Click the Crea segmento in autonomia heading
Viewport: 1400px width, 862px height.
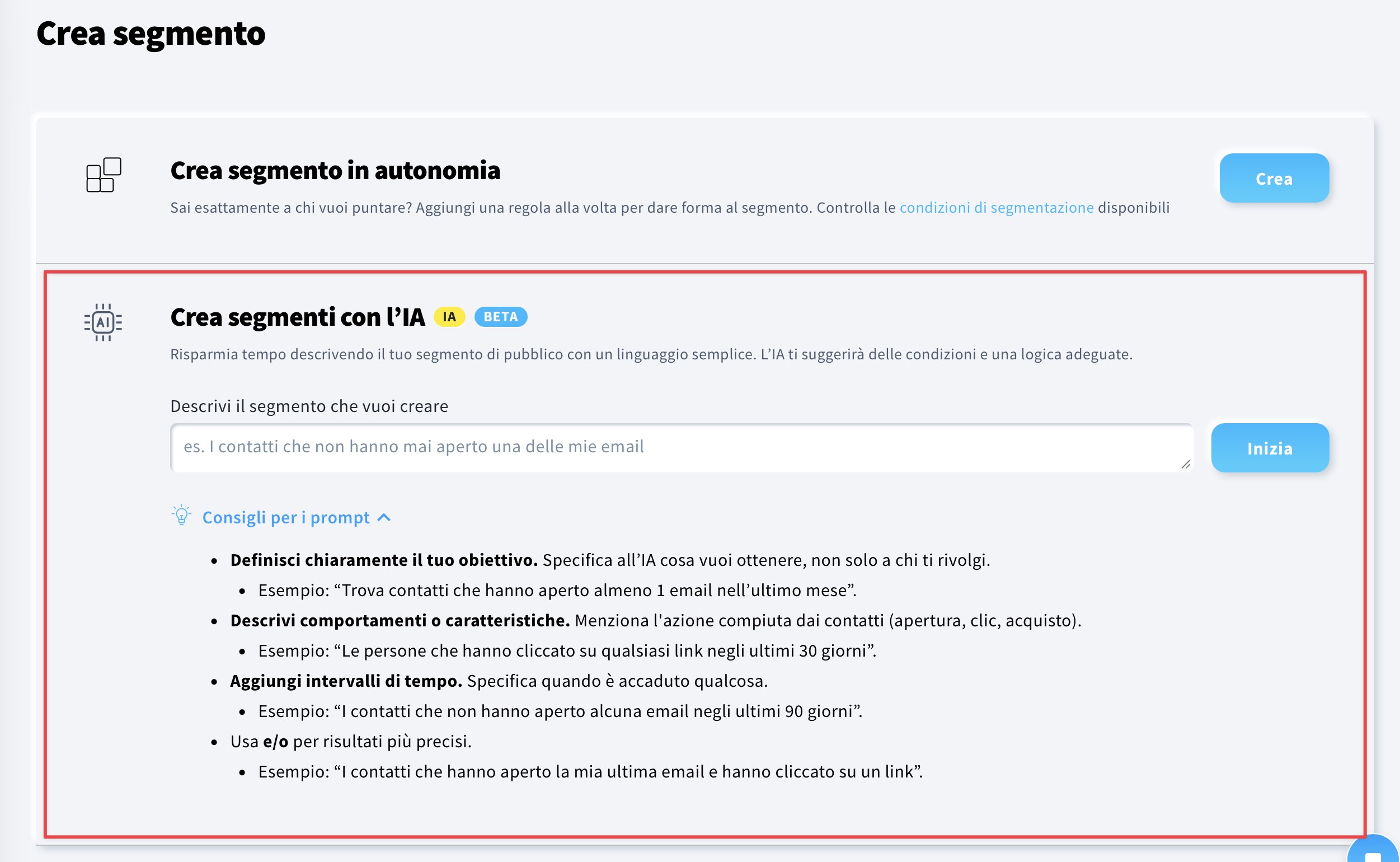point(336,171)
